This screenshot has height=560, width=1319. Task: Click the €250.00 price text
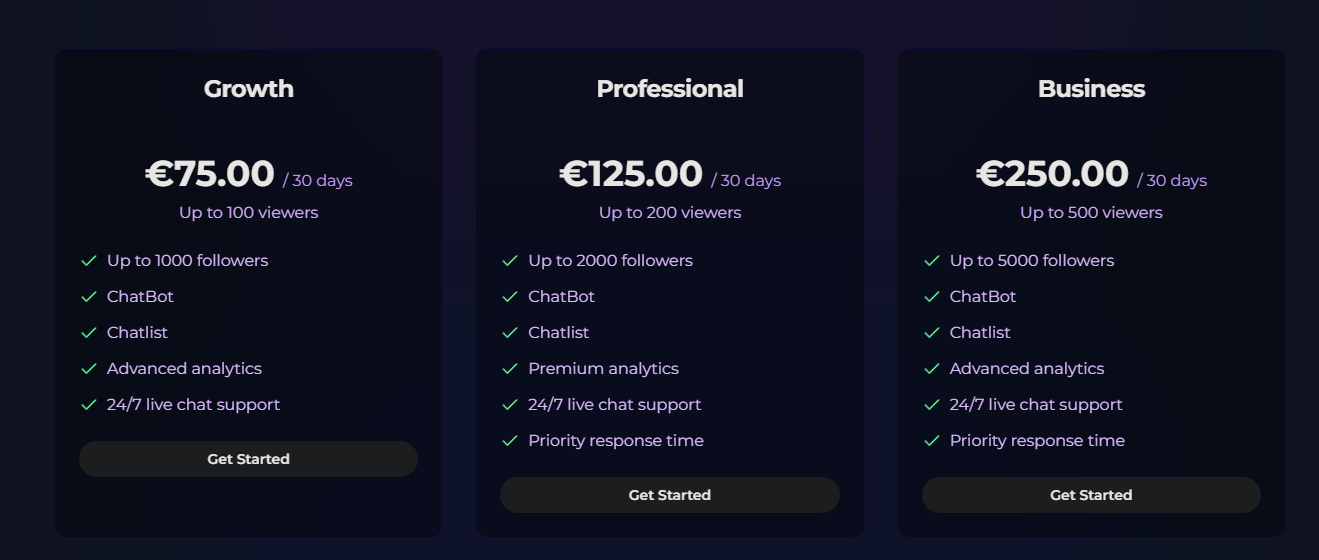click(1053, 174)
